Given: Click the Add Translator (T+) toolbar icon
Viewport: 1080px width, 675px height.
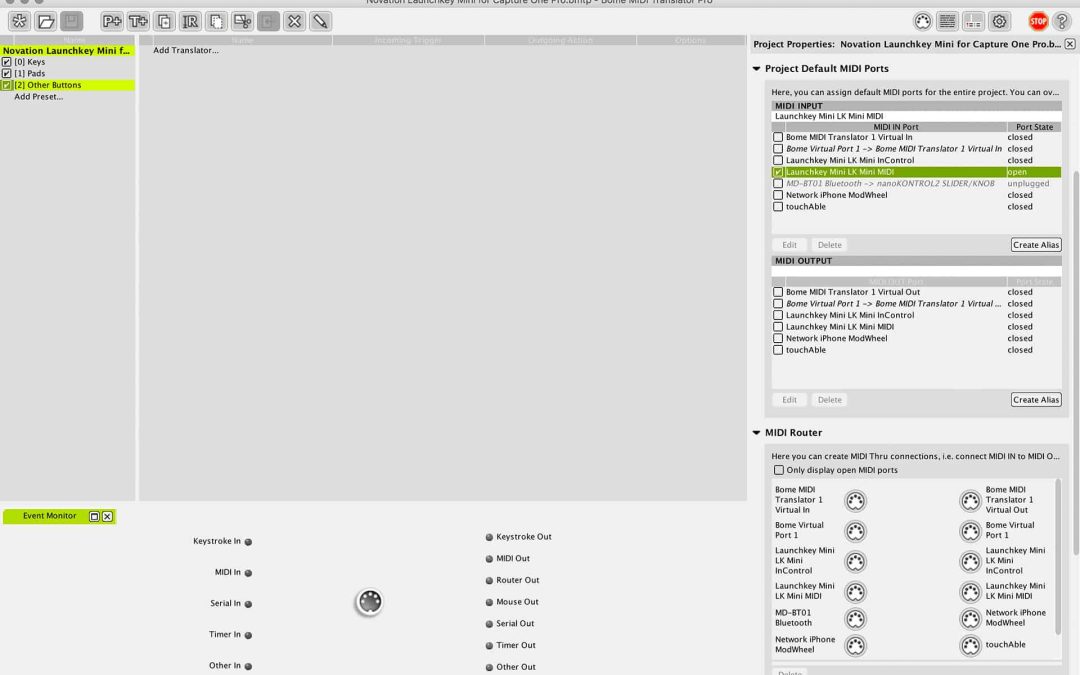Looking at the screenshot, I should pos(138,21).
